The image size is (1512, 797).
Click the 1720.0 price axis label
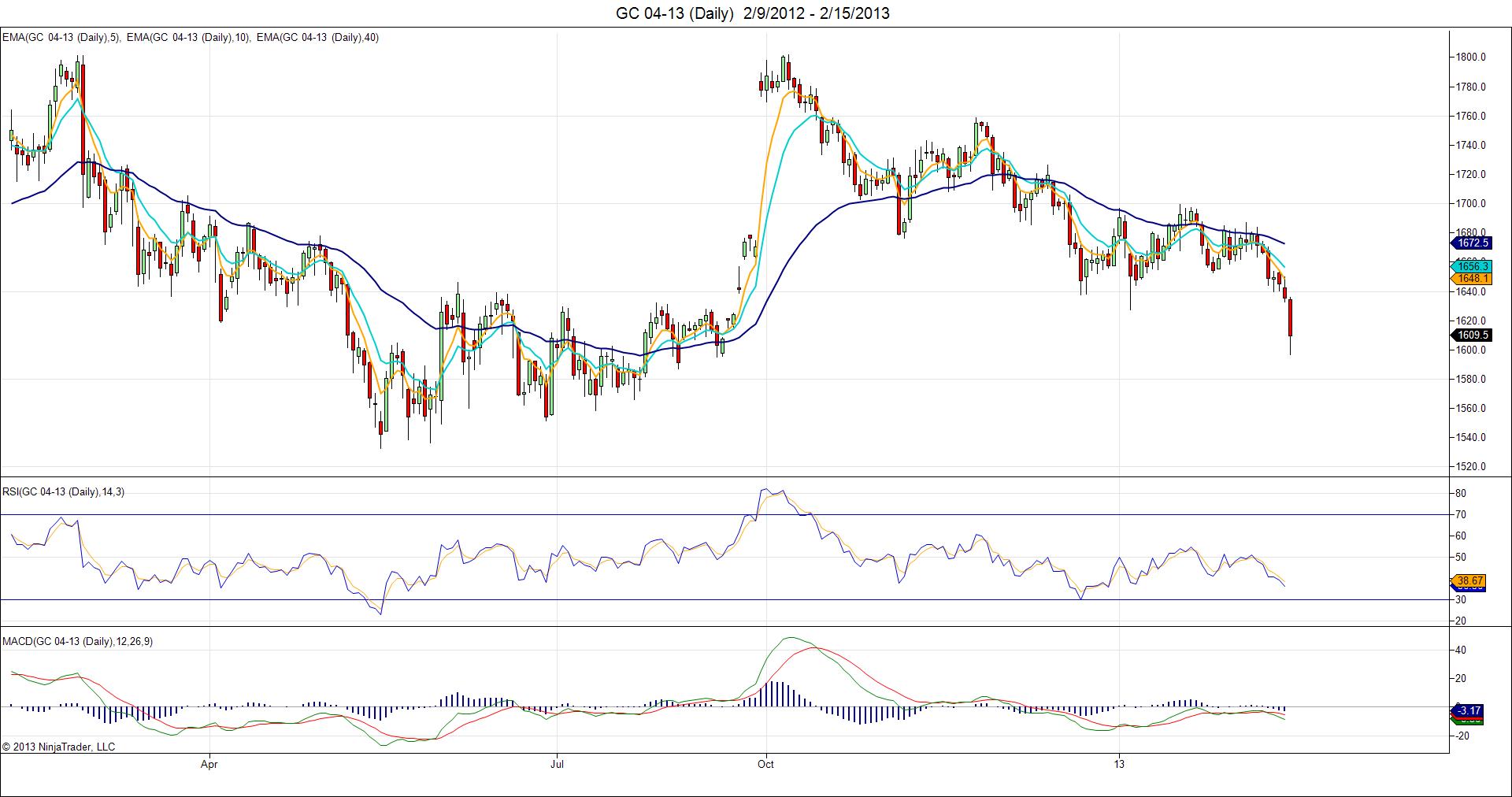tap(1471, 174)
